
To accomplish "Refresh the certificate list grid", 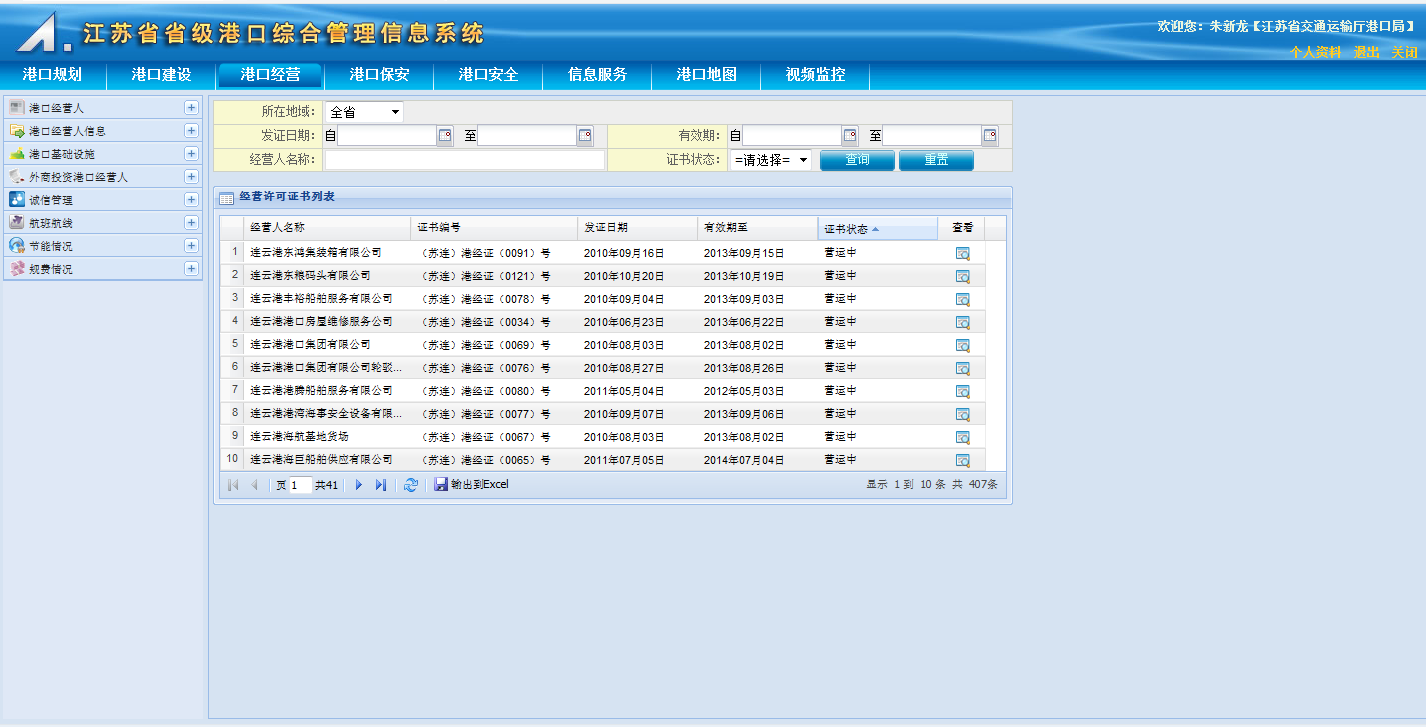I will (x=411, y=485).
